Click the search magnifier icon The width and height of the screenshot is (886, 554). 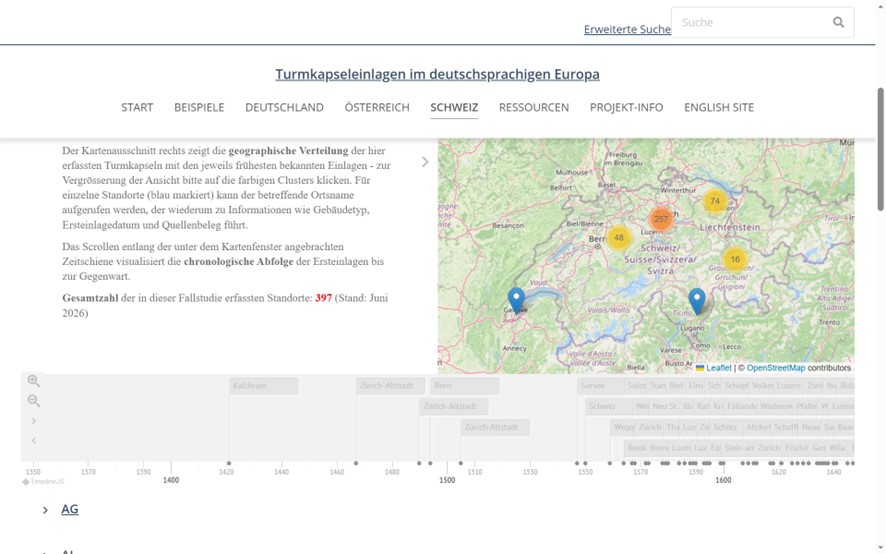pyautogui.click(x=838, y=22)
